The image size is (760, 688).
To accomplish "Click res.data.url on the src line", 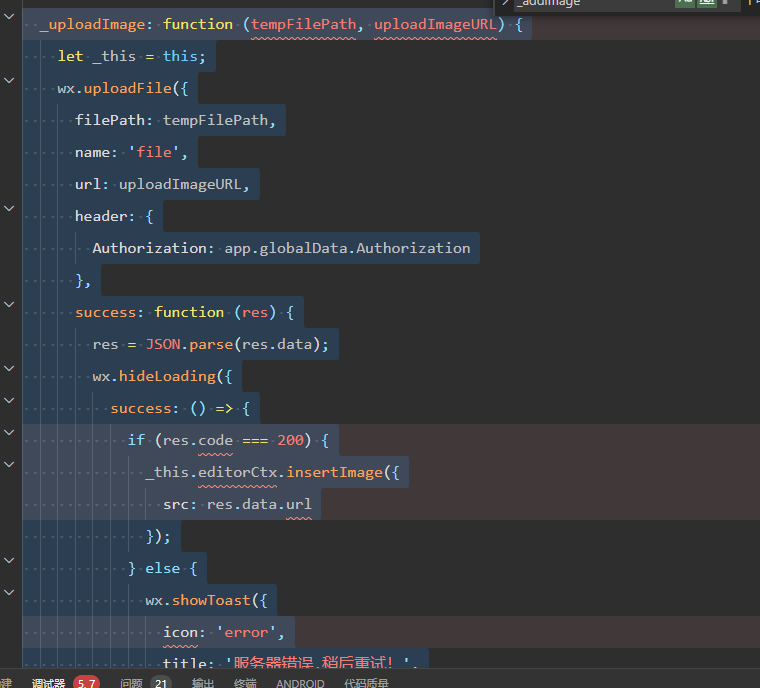I will point(259,504).
